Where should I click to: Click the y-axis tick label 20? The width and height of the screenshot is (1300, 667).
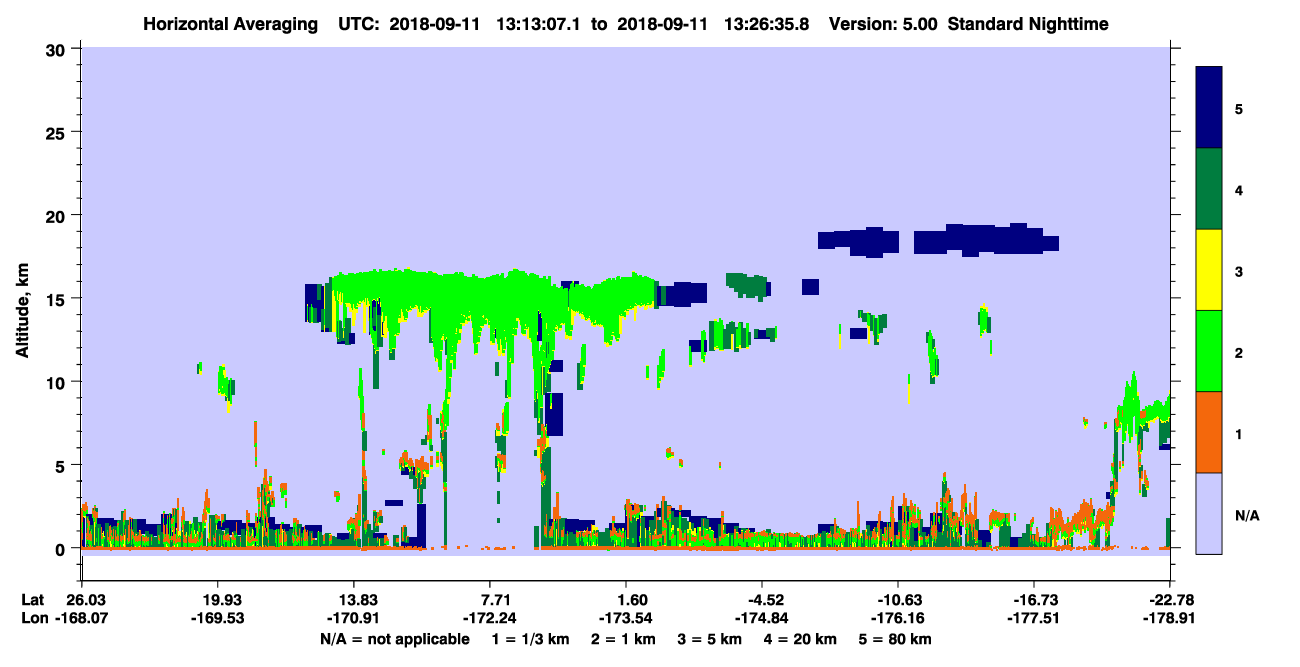point(58,215)
